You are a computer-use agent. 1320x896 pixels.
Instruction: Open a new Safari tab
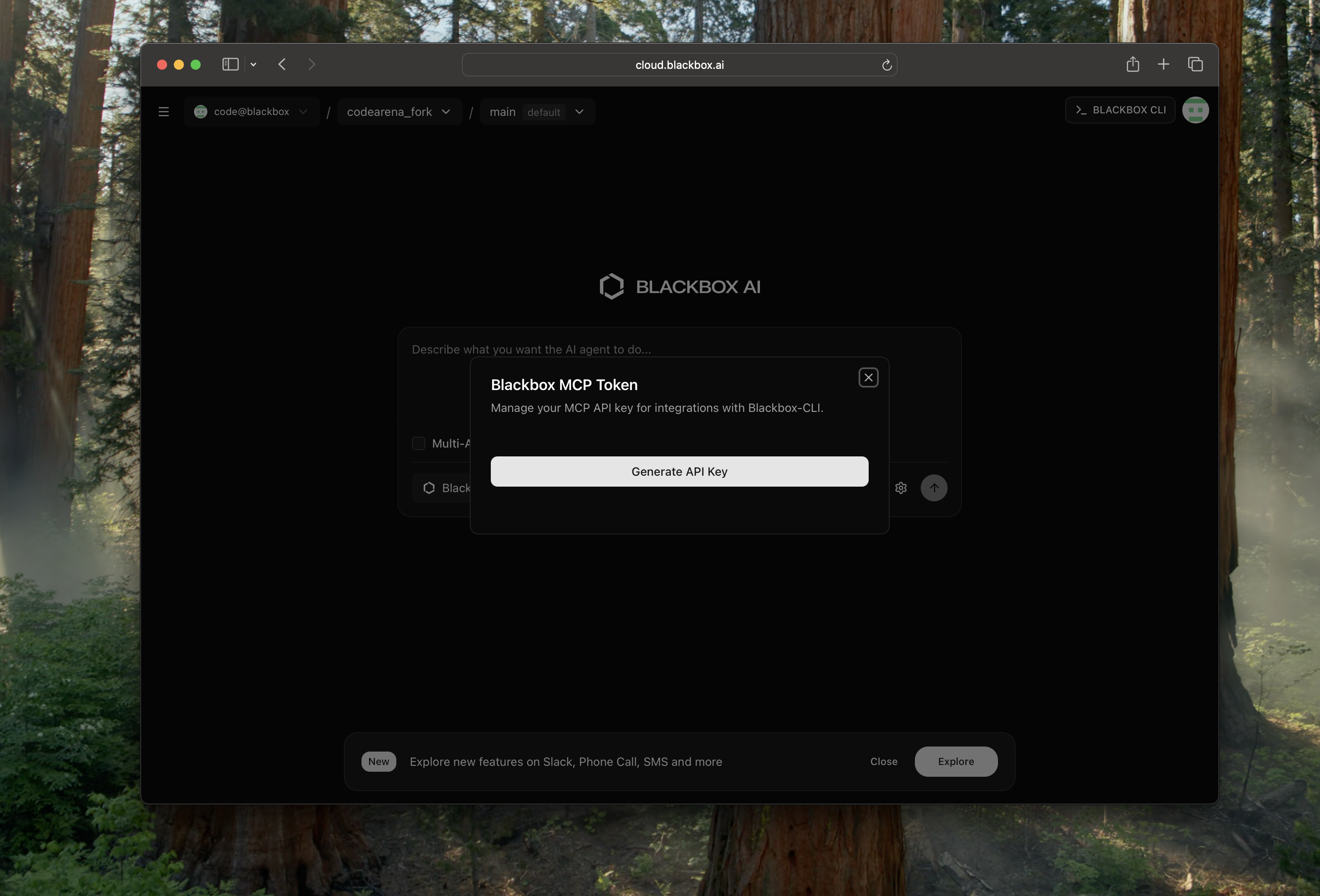[x=1163, y=64]
